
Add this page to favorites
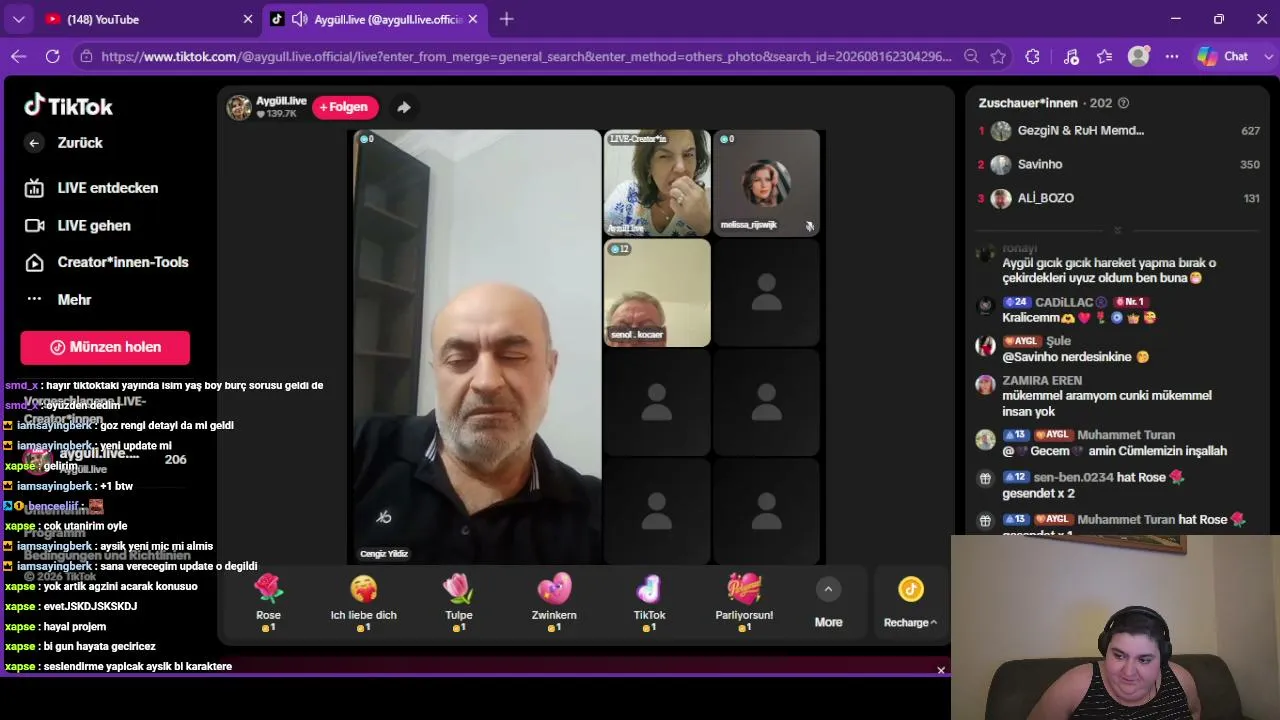[998, 57]
